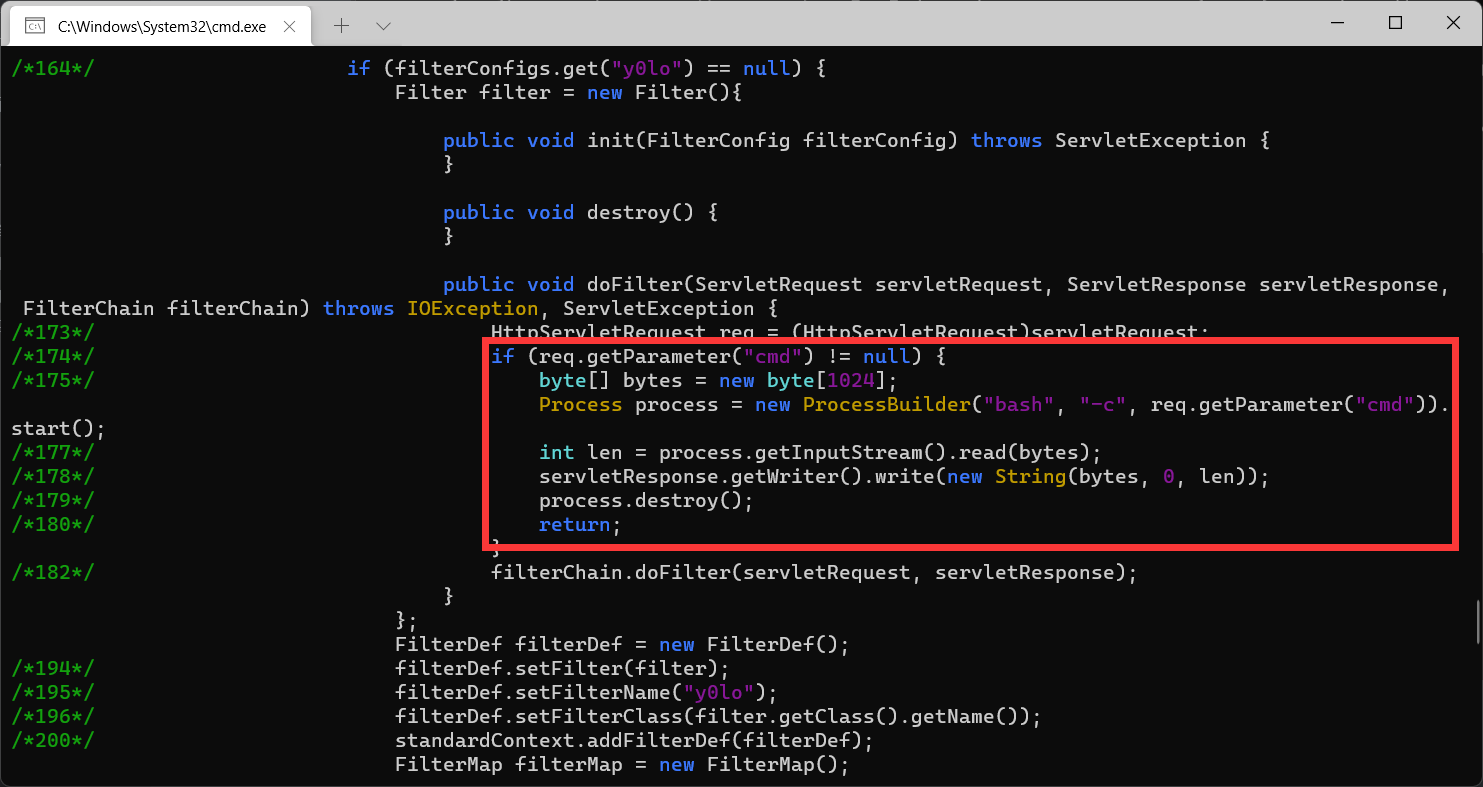Click the doFilter(ServletRequest servletRequest method line

946,285
